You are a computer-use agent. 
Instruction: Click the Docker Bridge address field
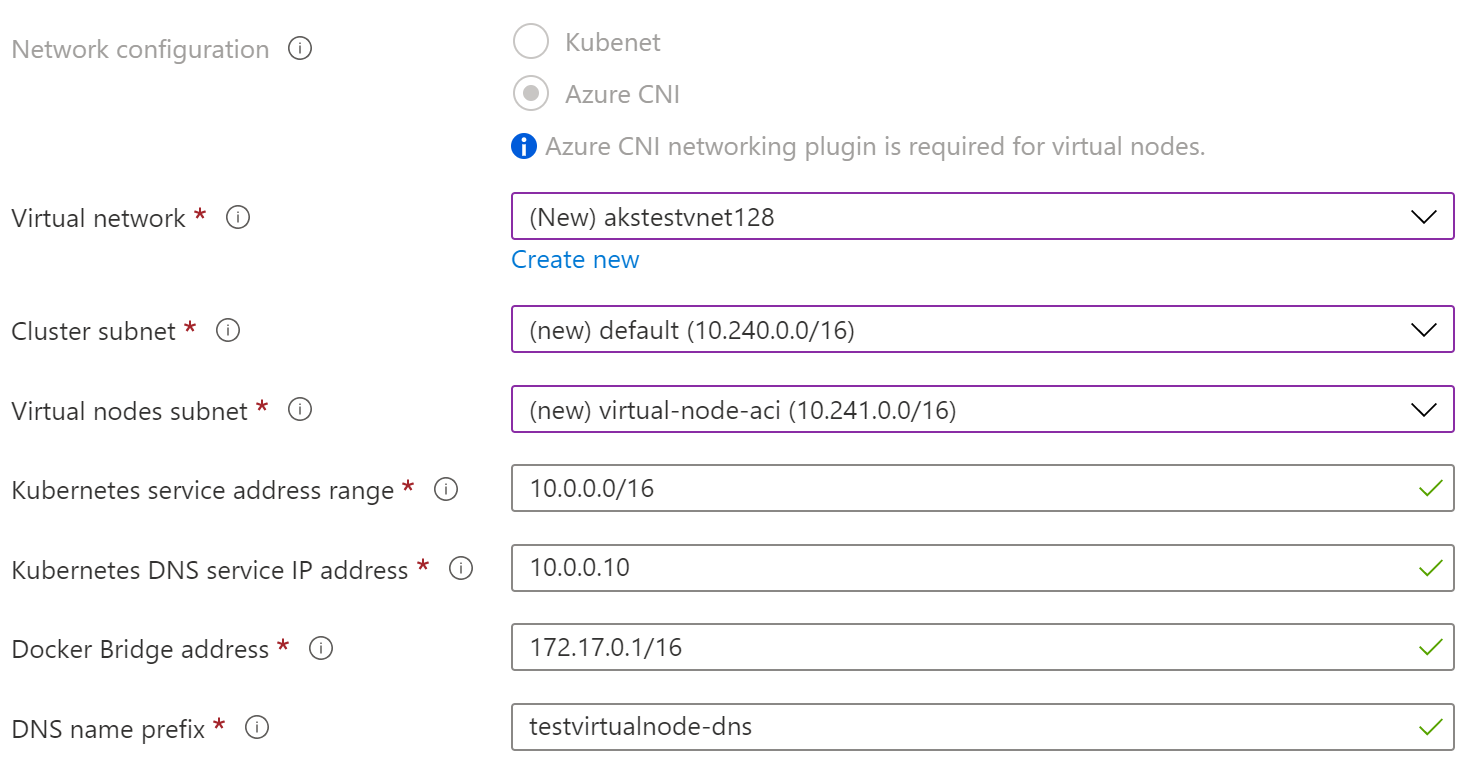point(982,647)
